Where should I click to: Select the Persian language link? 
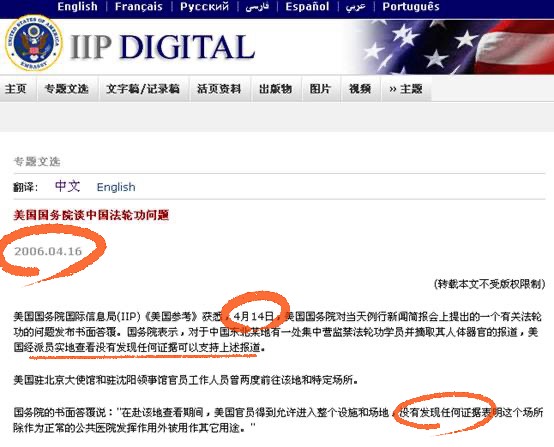pos(257,7)
